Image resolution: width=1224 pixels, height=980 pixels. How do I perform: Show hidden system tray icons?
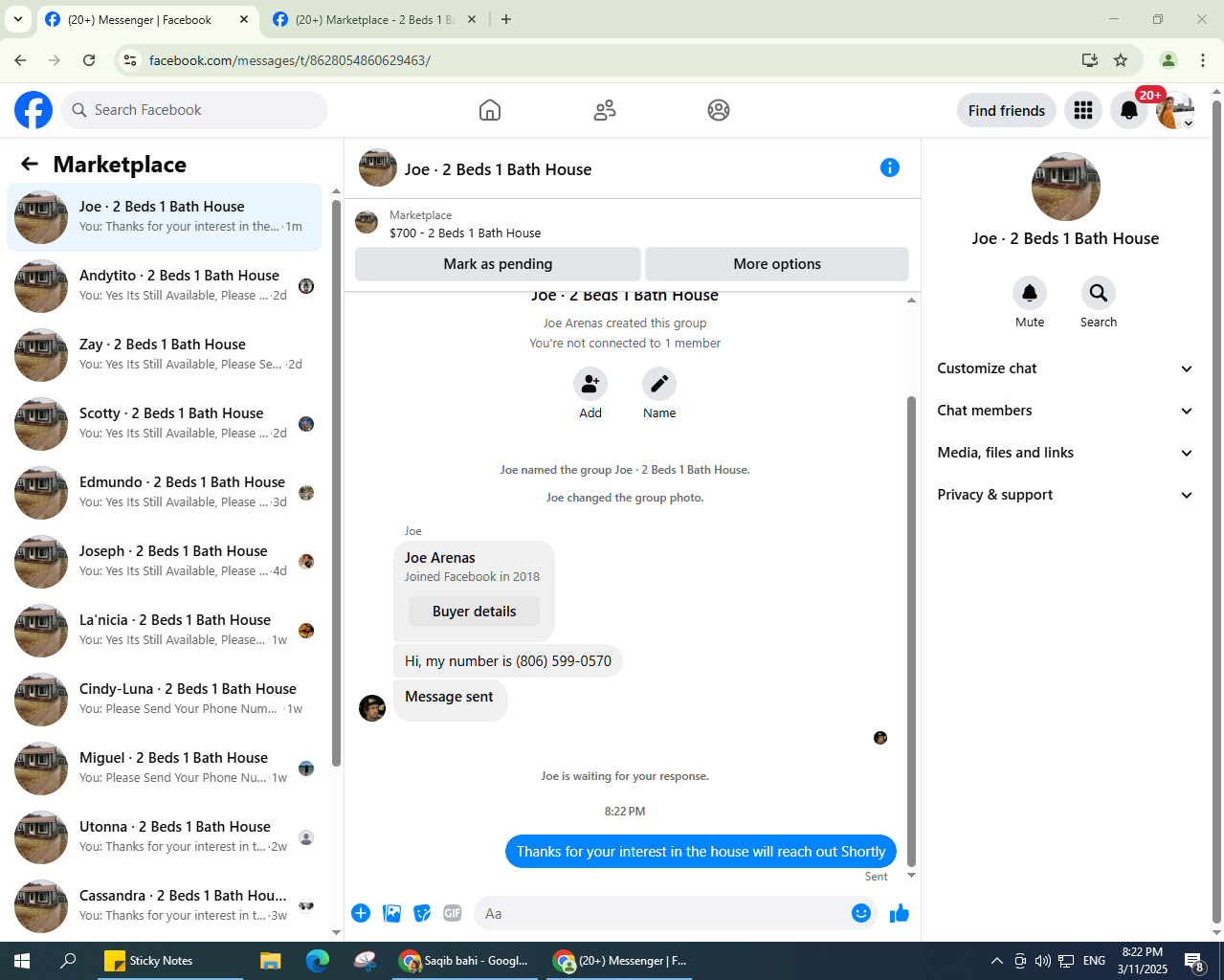click(x=996, y=961)
